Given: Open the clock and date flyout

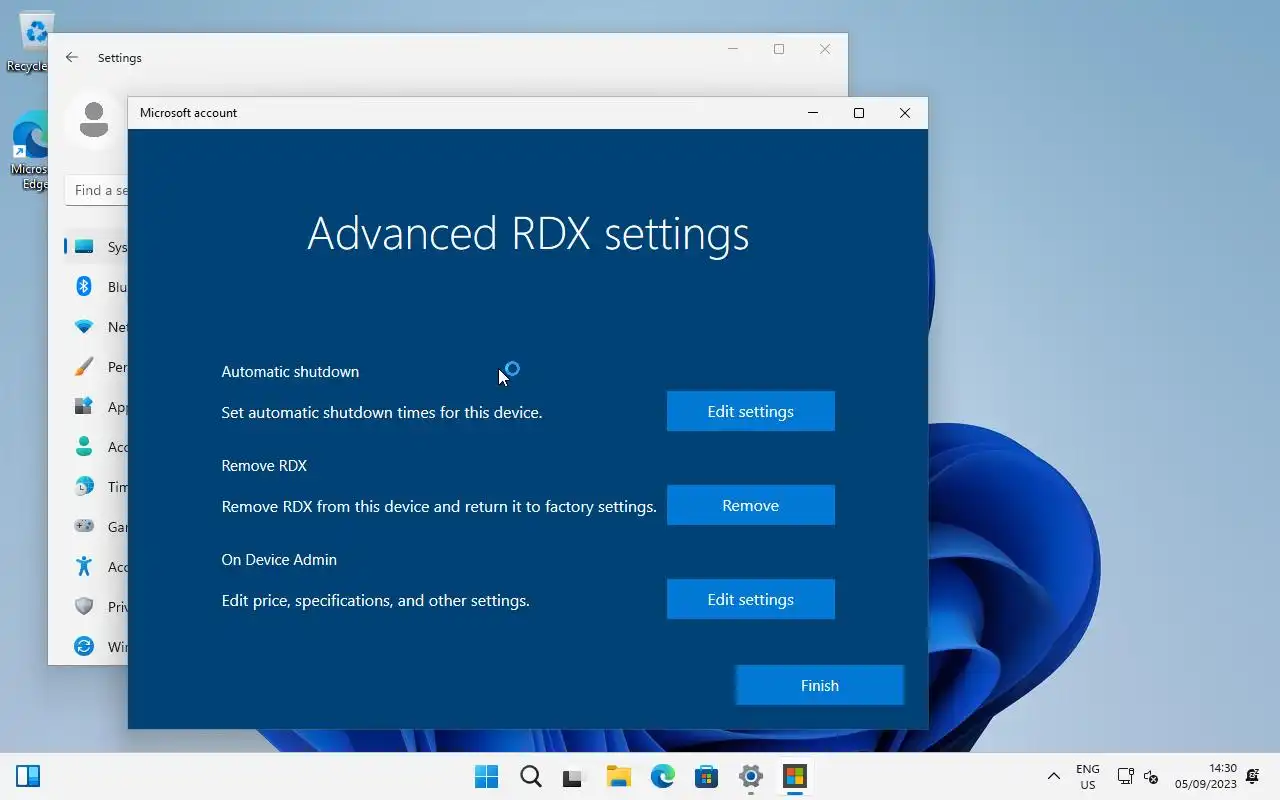Looking at the screenshot, I should 1206,777.
